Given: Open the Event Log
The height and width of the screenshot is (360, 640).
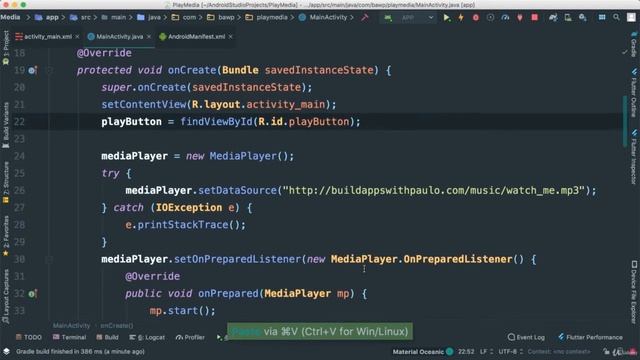Looking at the screenshot, I should [x=526, y=337].
